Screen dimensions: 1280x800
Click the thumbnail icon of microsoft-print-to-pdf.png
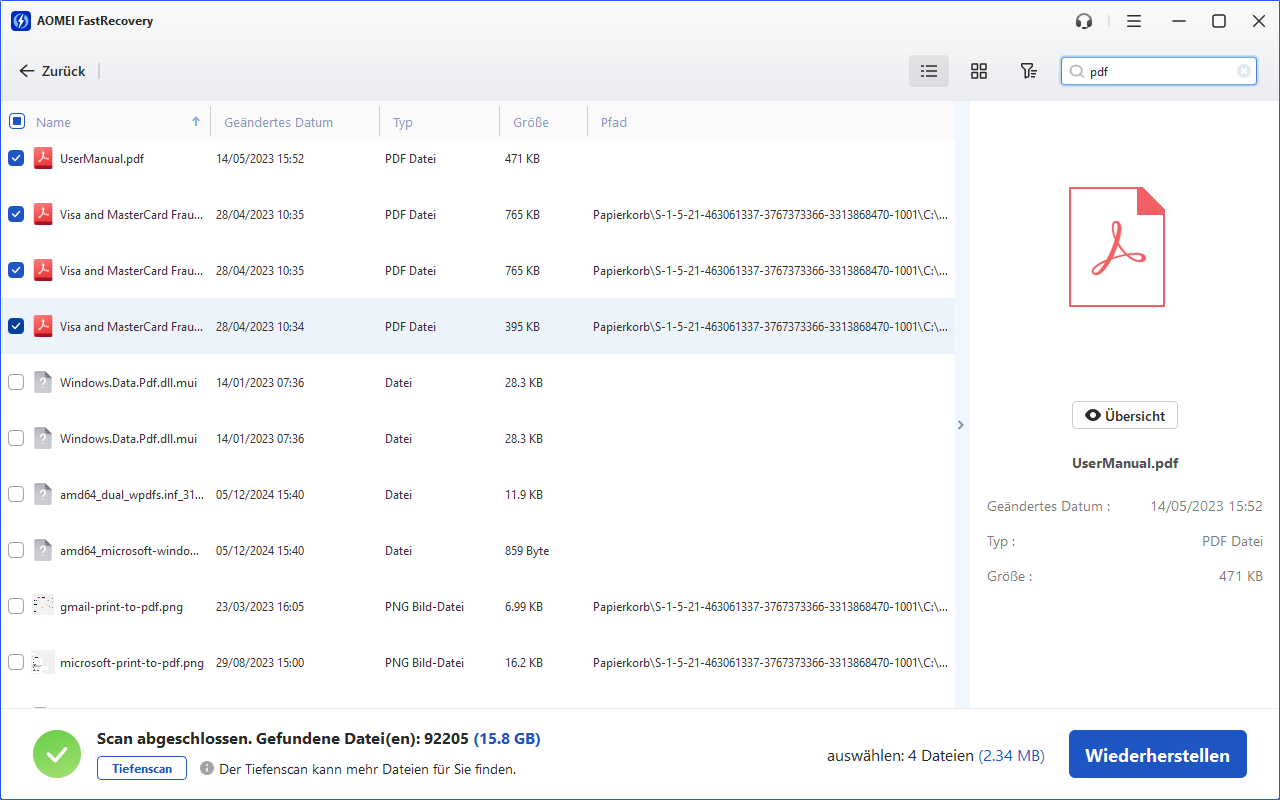click(x=43, y=662)
